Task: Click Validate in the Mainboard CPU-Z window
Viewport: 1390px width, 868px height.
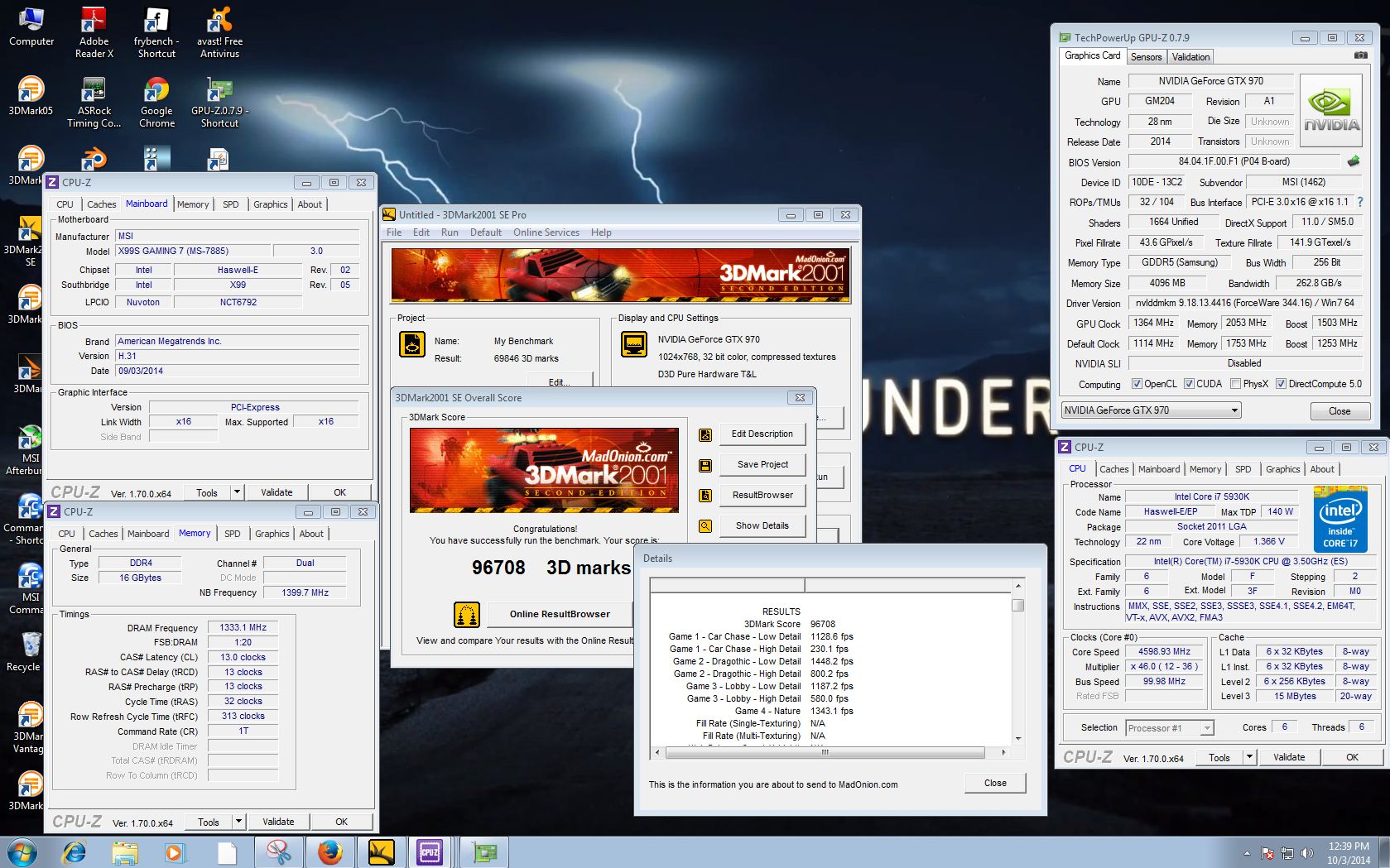Action: click(277, 492)
